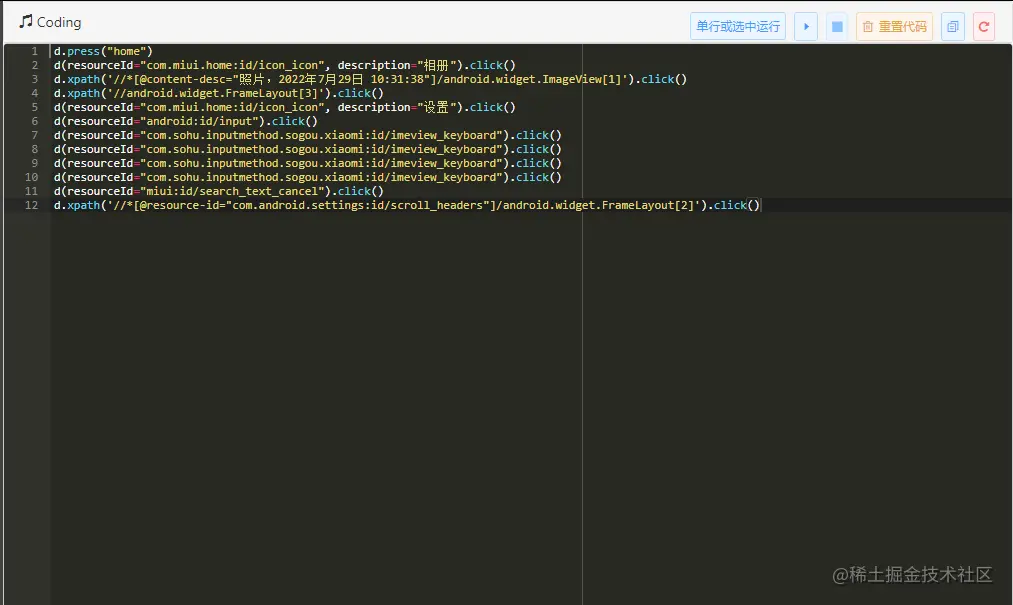Click the line with com.android.settings:id/scroll_headers
1013x605 pixels.
pyautogui.click(x=407, y=206)
